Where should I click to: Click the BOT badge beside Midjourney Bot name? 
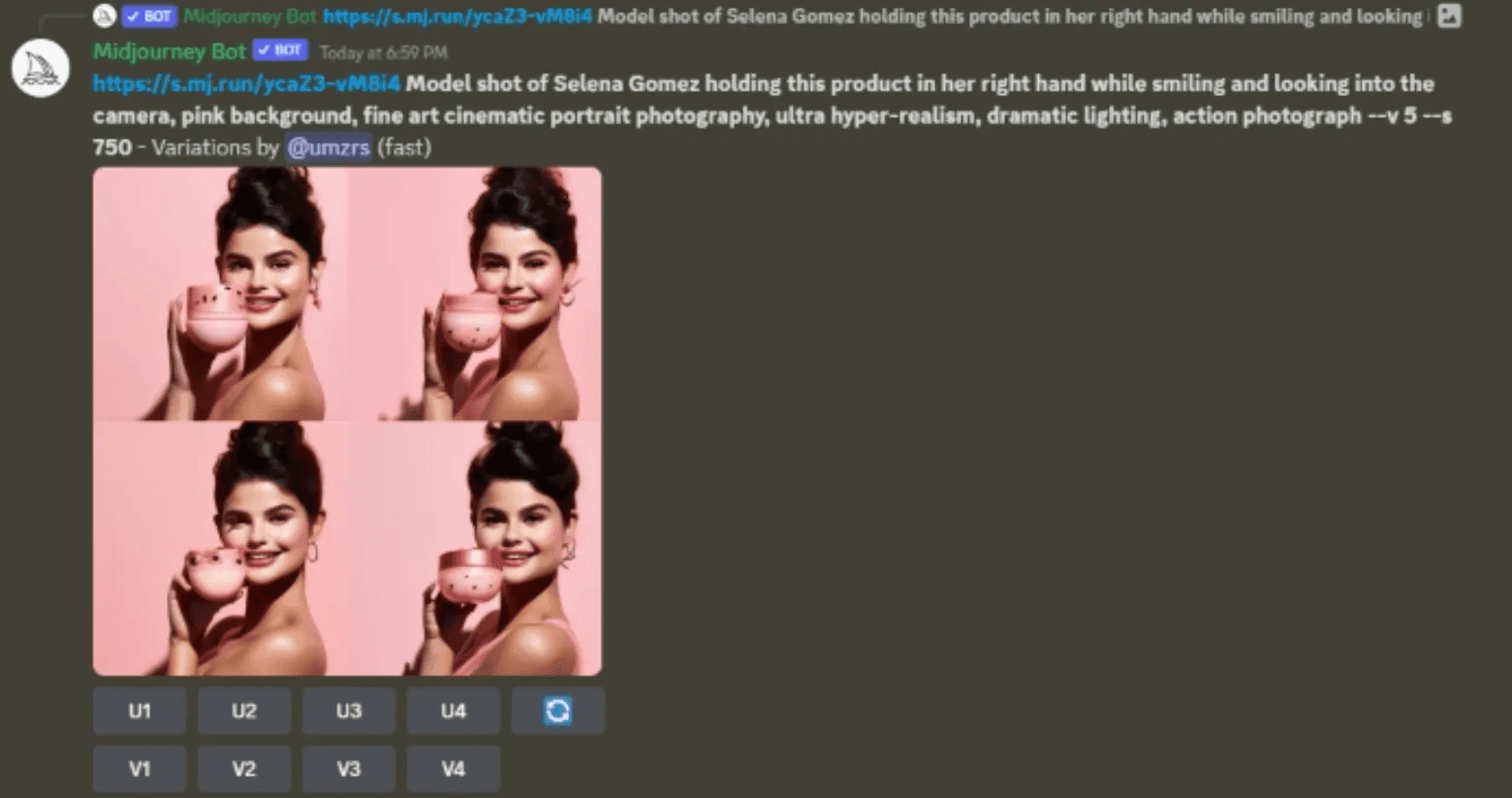pyautogui.click(x=280, y=50)
